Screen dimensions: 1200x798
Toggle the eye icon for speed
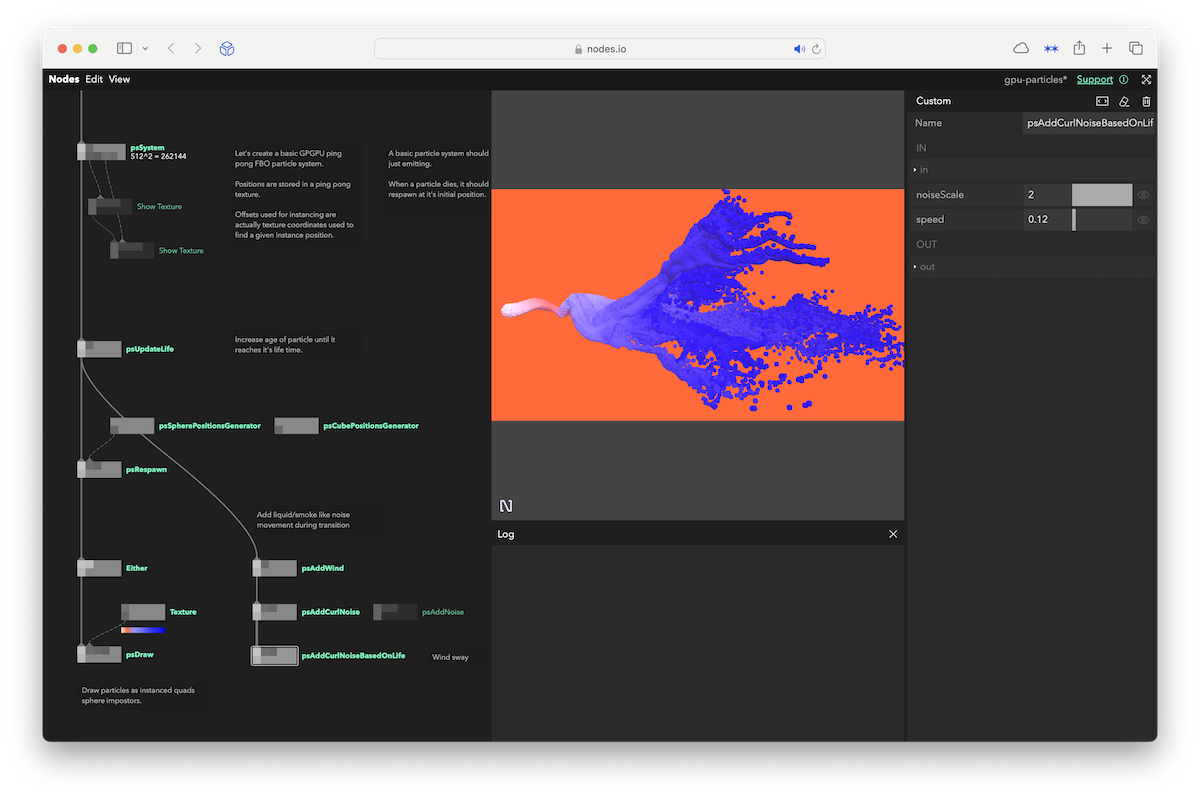pos(1142,219)
